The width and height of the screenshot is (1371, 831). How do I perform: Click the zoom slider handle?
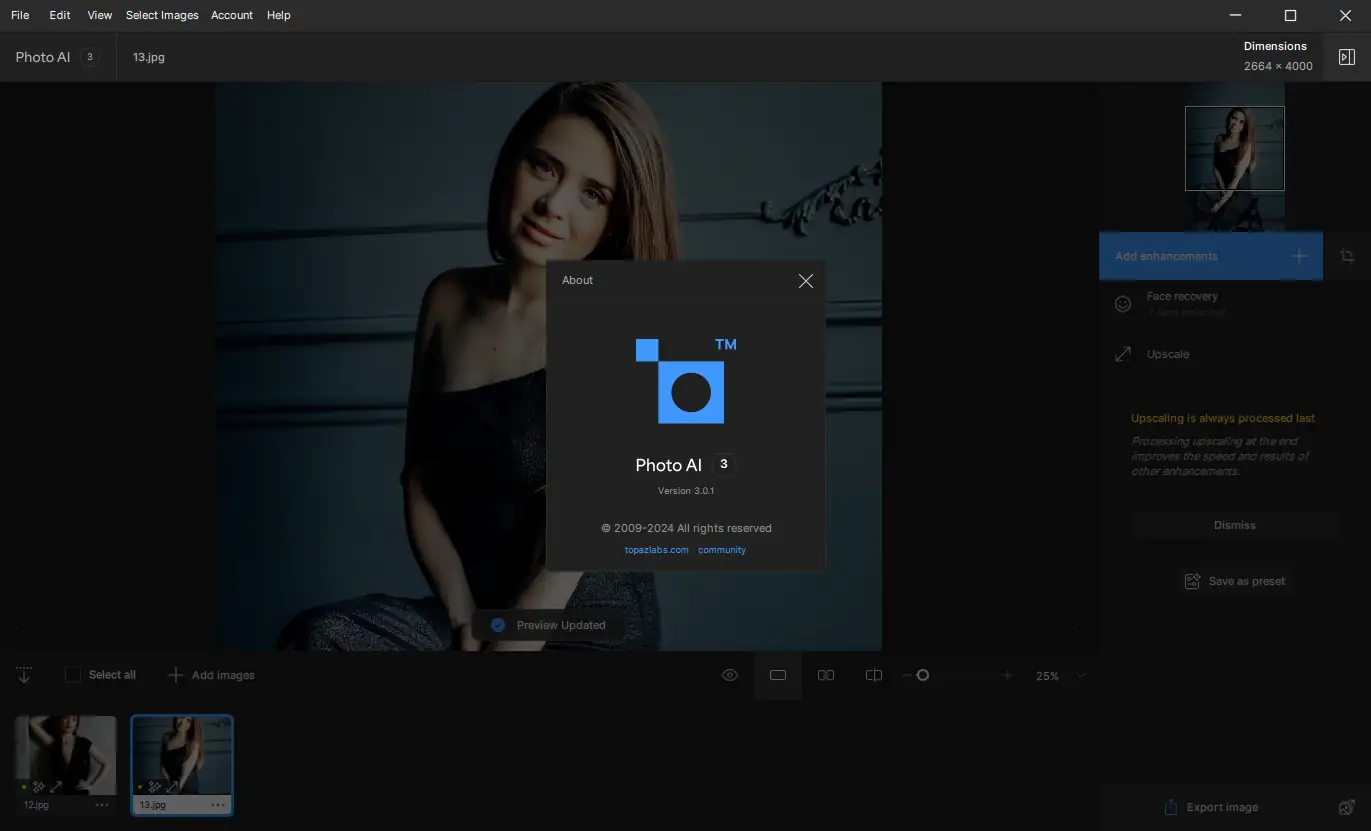point(923,676)
